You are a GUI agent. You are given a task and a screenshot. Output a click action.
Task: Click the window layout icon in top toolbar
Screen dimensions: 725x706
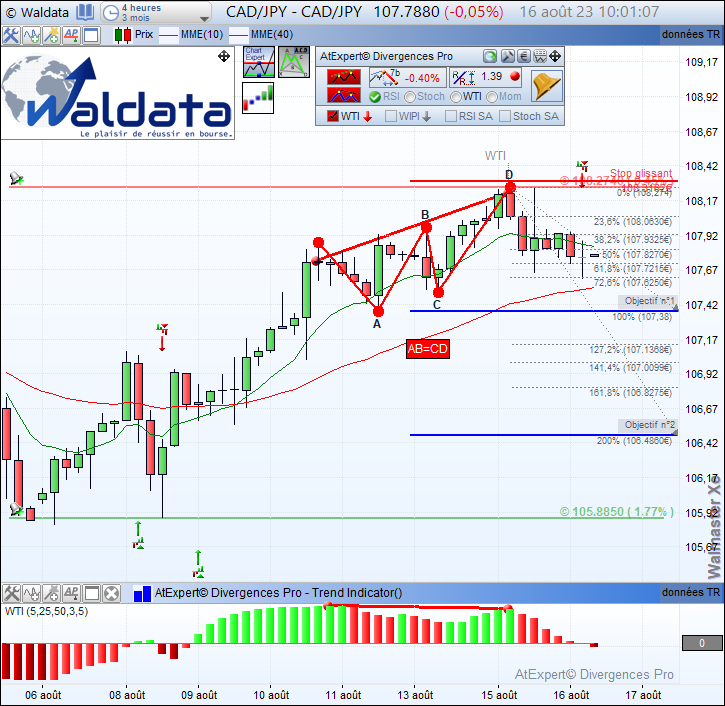point(92,35)
